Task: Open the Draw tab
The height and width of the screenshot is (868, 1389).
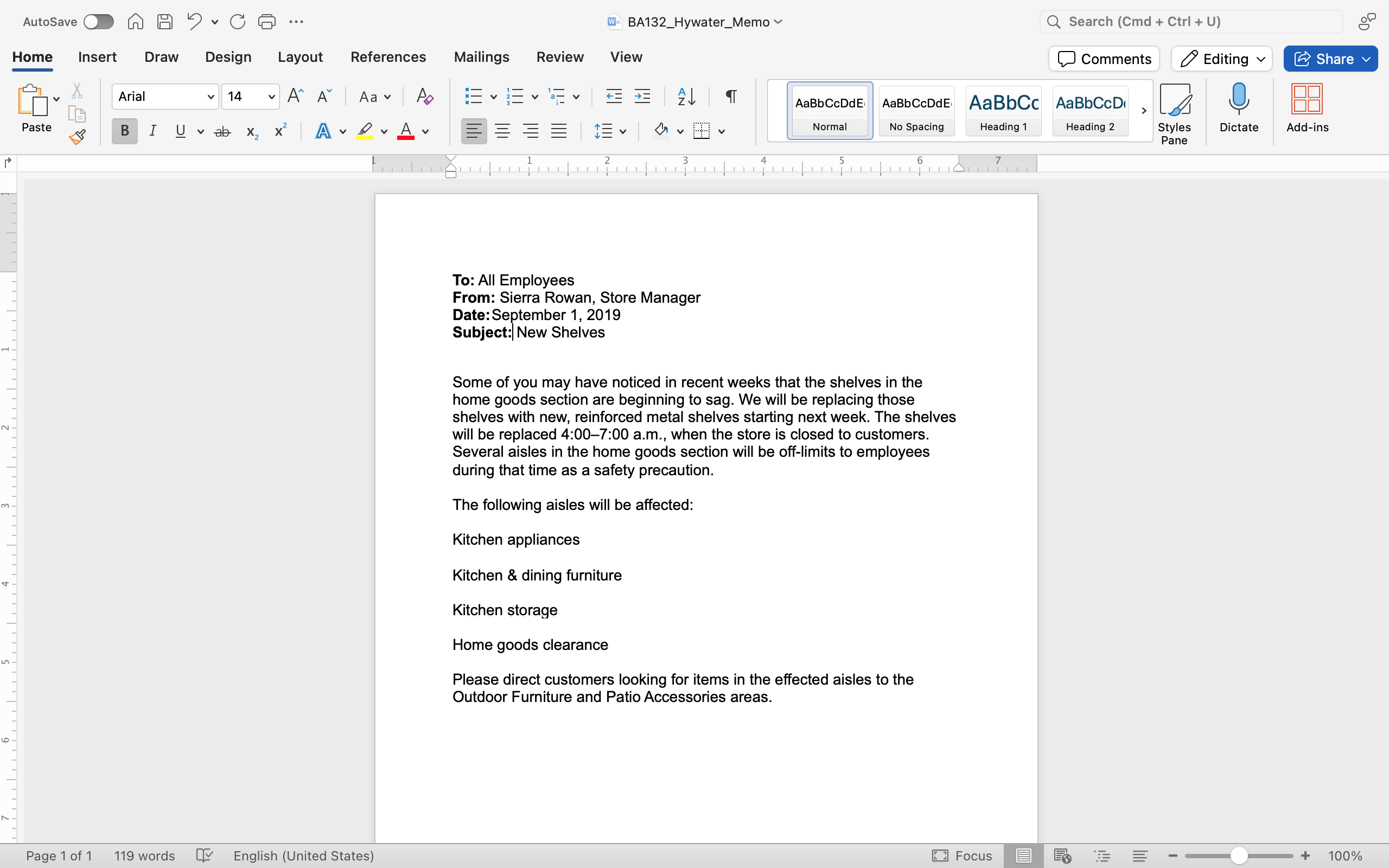Action: click(161, 57)
